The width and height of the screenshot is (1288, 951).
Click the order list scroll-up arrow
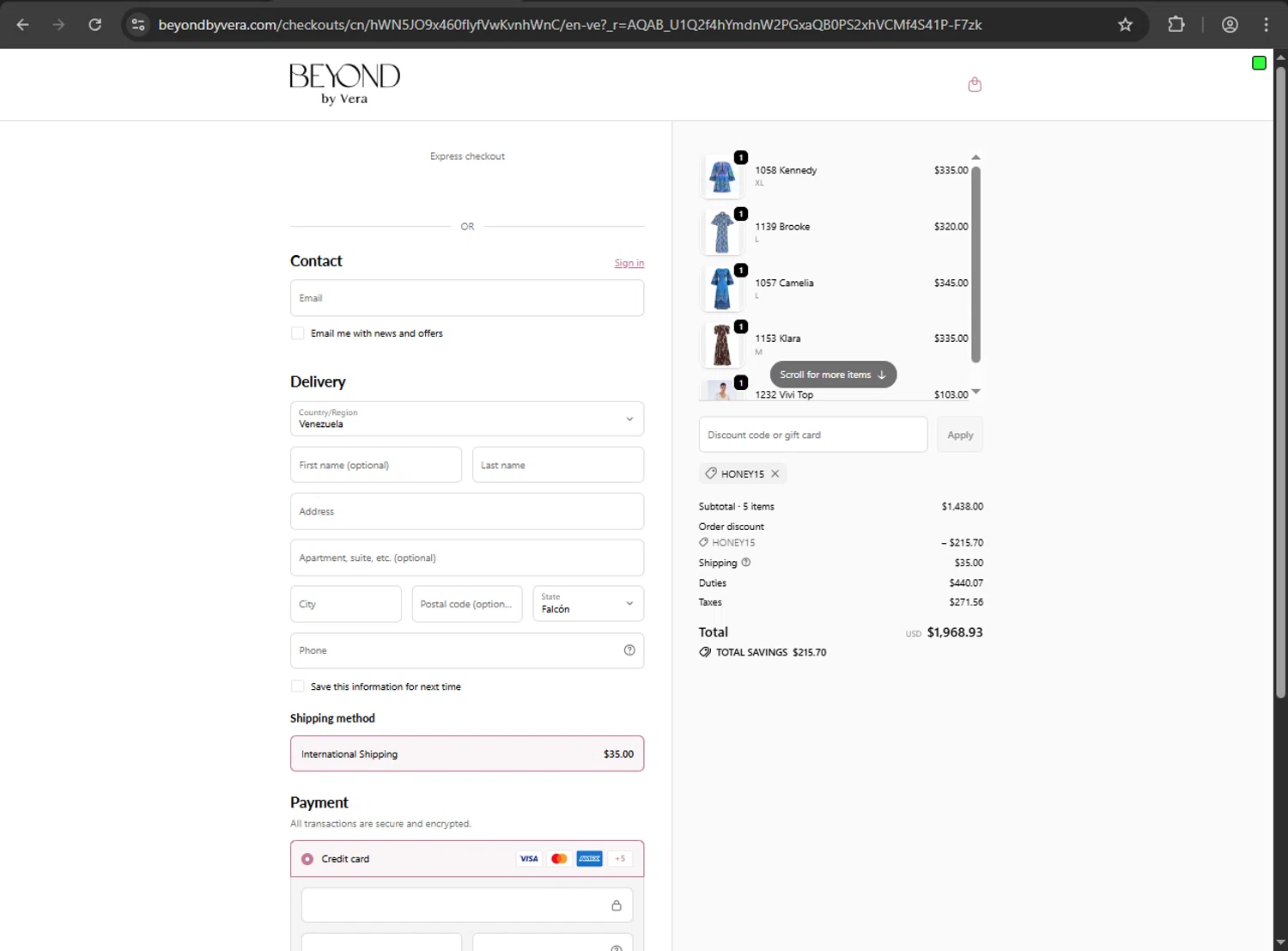pyautogui.click(x=975, y=157)
